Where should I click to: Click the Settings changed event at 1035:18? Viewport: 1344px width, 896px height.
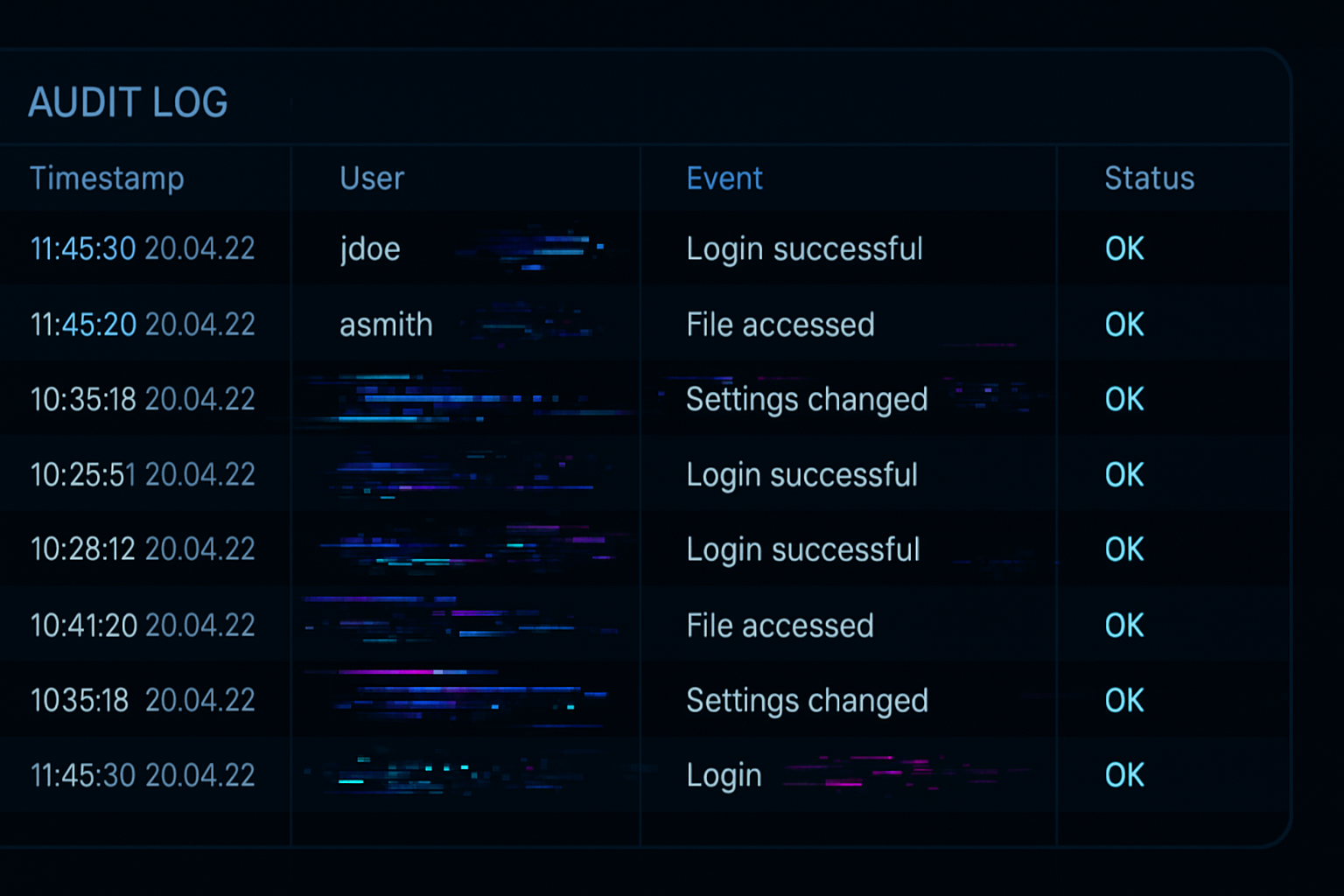pos(806,700)
